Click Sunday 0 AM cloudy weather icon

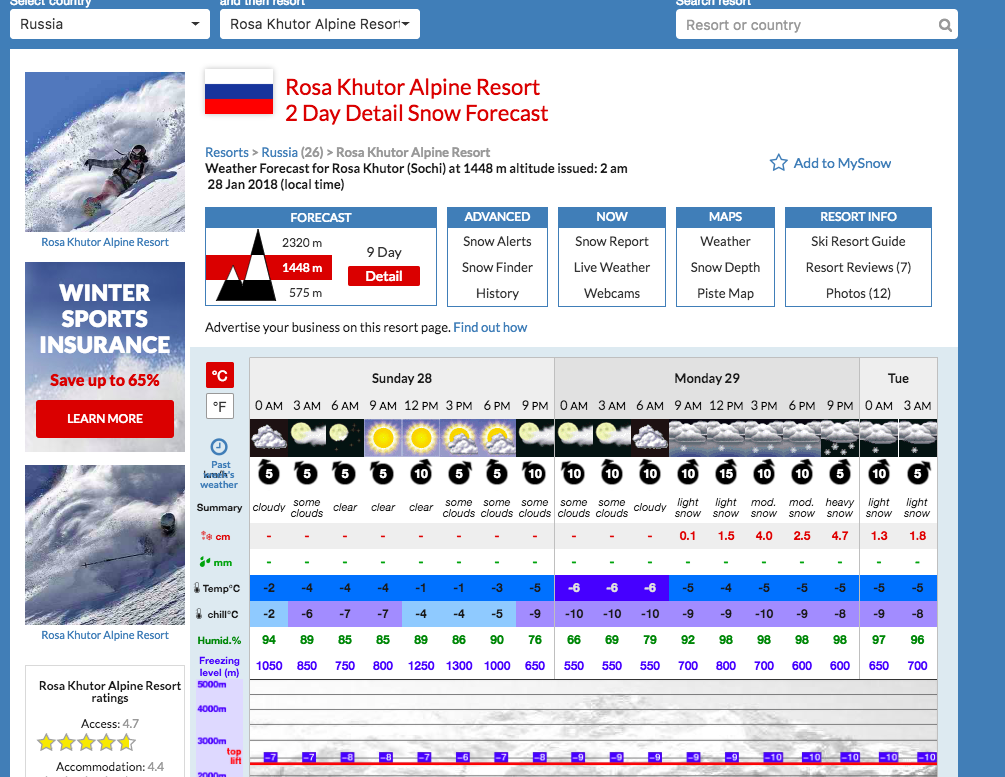269,438
